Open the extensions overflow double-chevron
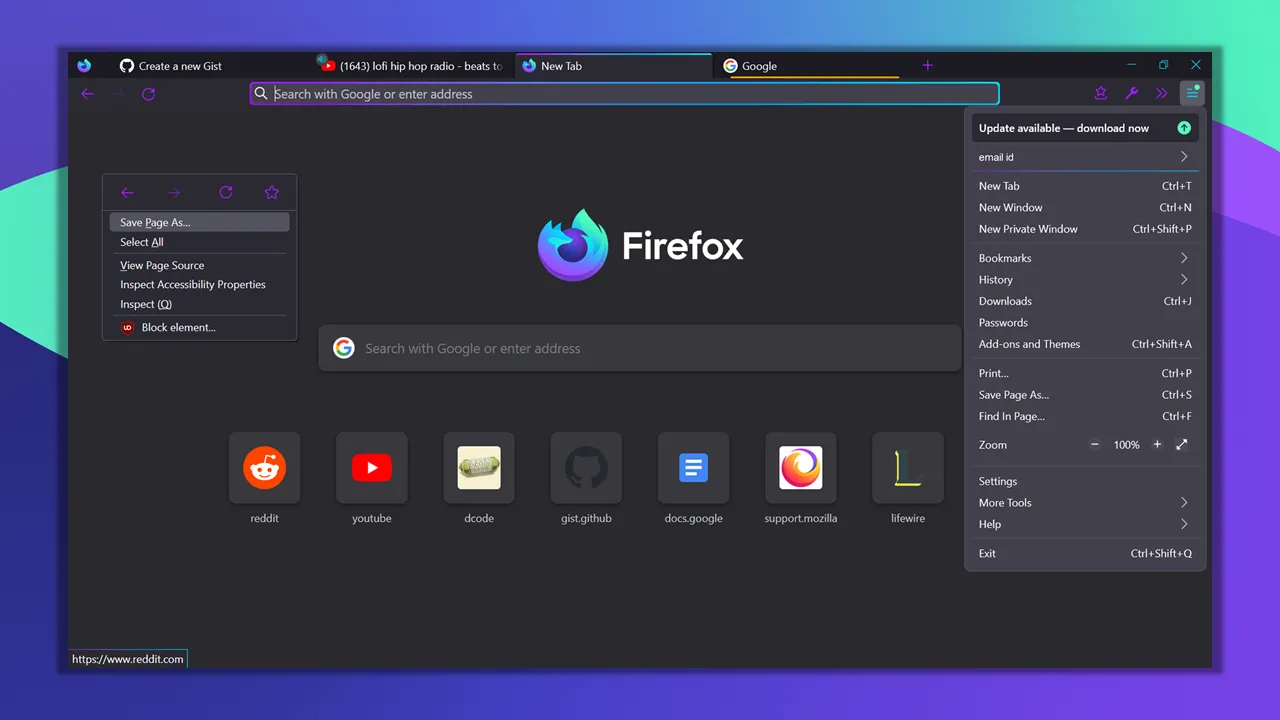Image resolution: width=1280 pixels, height=720 pixels. [1161, 93]
